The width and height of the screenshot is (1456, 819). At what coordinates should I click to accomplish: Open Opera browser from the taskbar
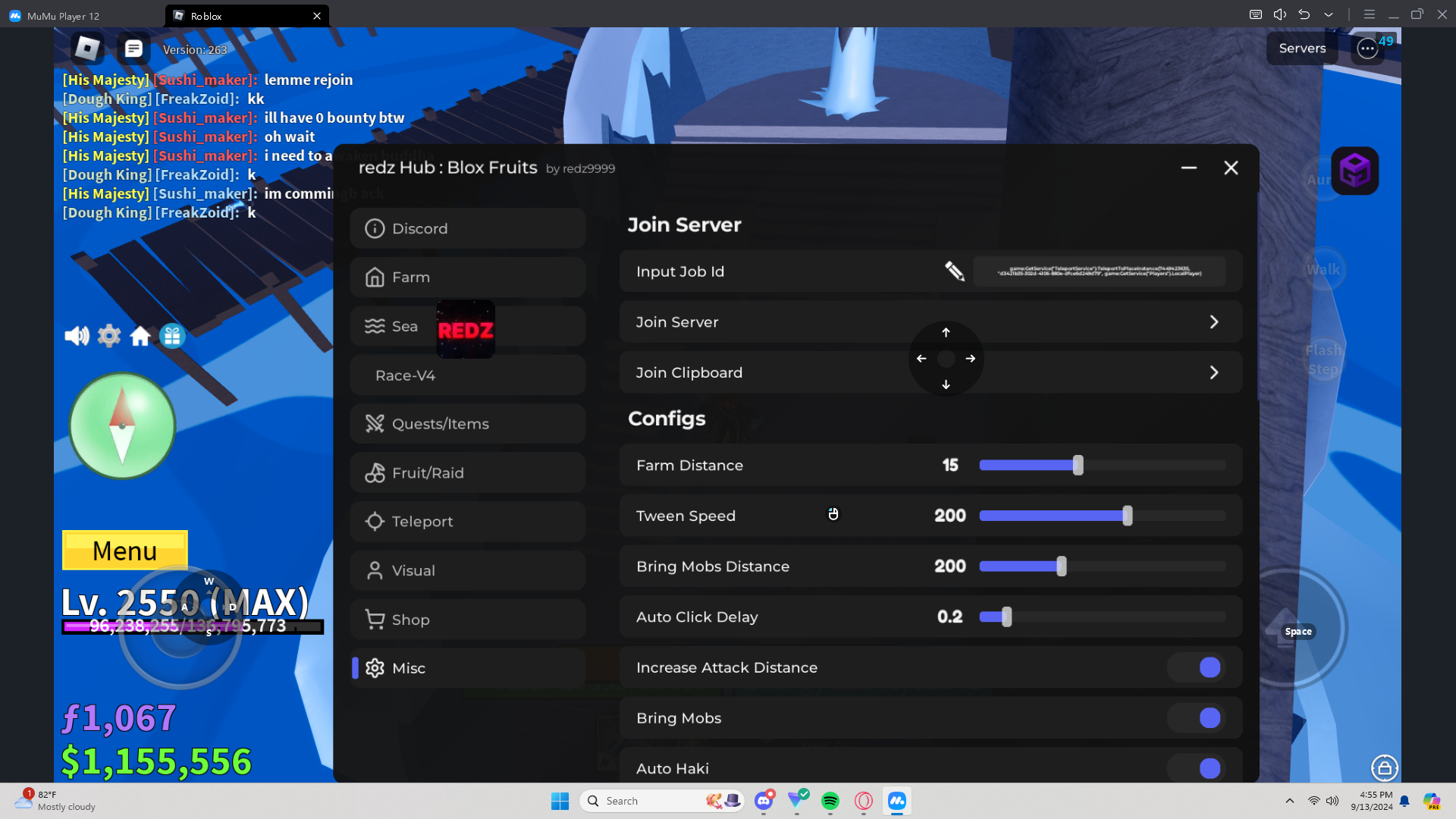tap(864, 801)
